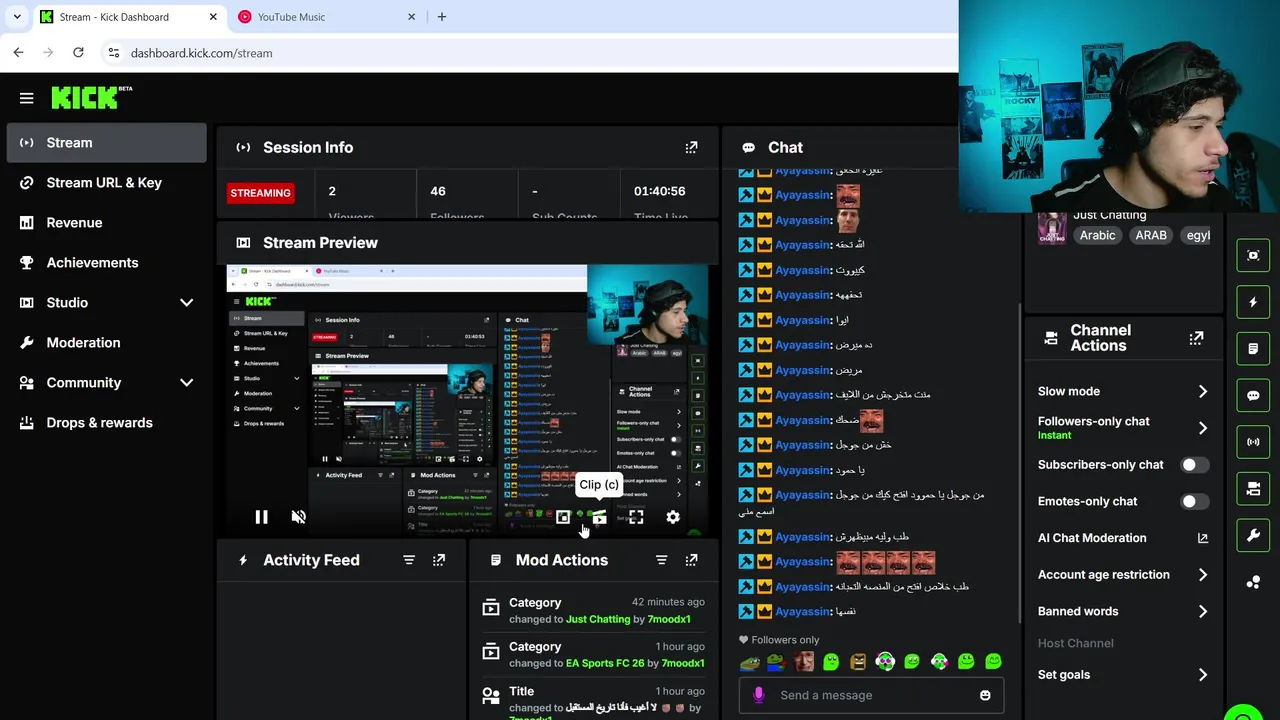Open the Moderation page
Viewport: 1280px width, 720px height.
point(107,342)
